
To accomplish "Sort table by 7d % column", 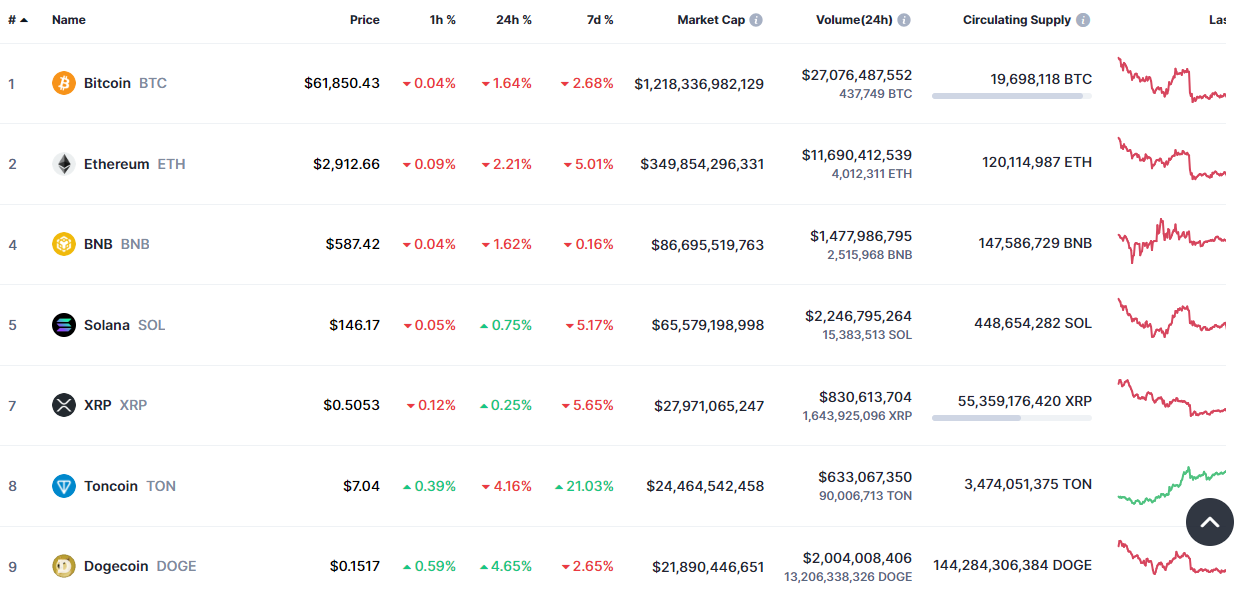I will [600, 20].
